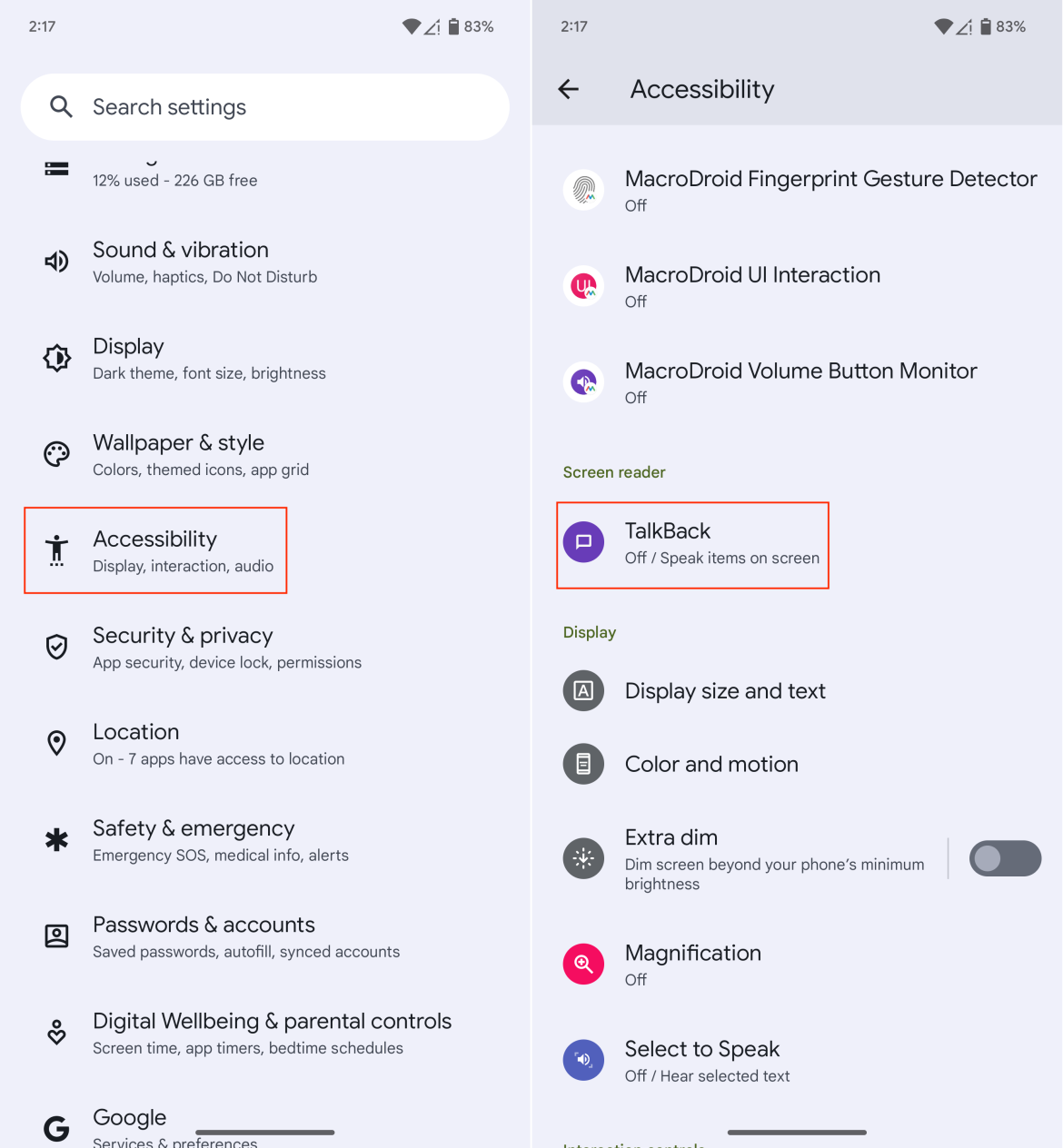Enable the Extra dim toggle

(1005, 858)
